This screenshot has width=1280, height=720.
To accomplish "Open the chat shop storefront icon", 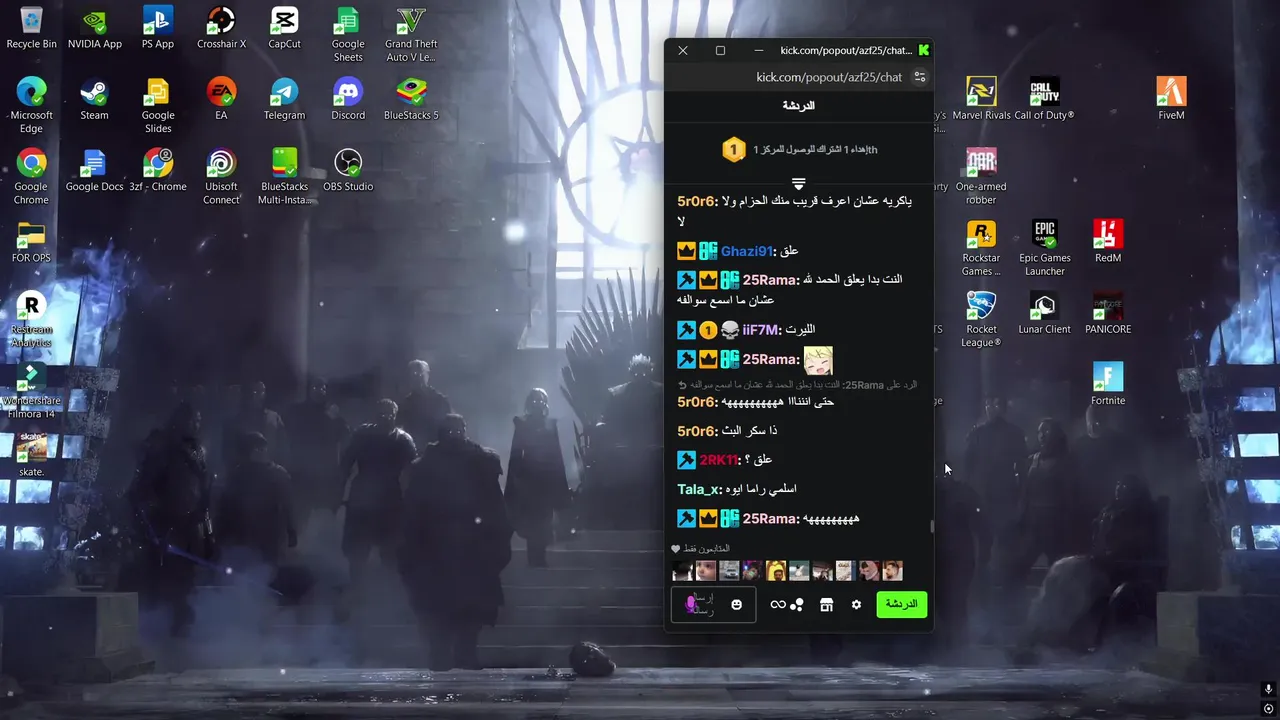I will tap(826, 605).
